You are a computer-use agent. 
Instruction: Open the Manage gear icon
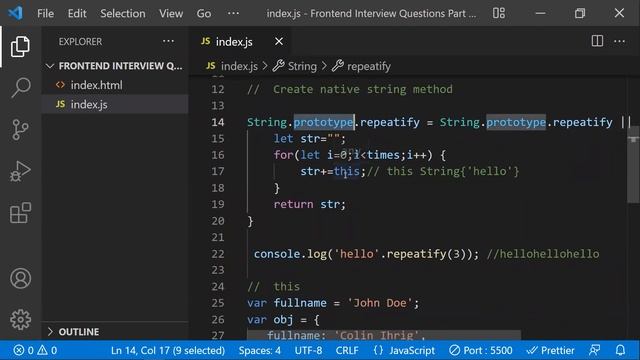click(20, 319)
